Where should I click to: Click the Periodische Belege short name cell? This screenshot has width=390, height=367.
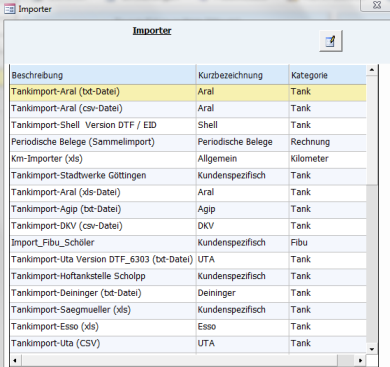[x=242, y=142]
